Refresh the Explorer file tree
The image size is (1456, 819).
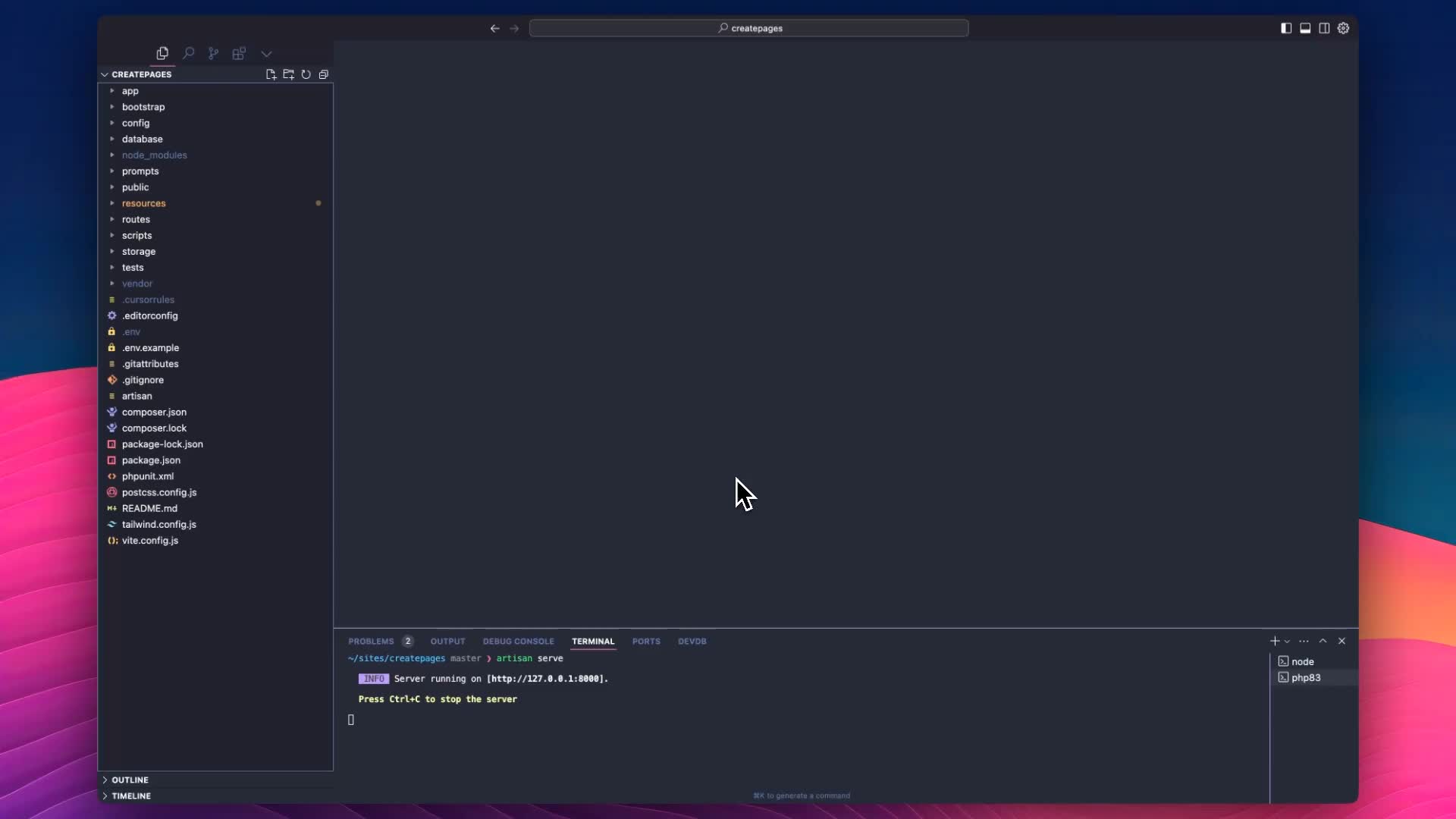pos(306,74)
